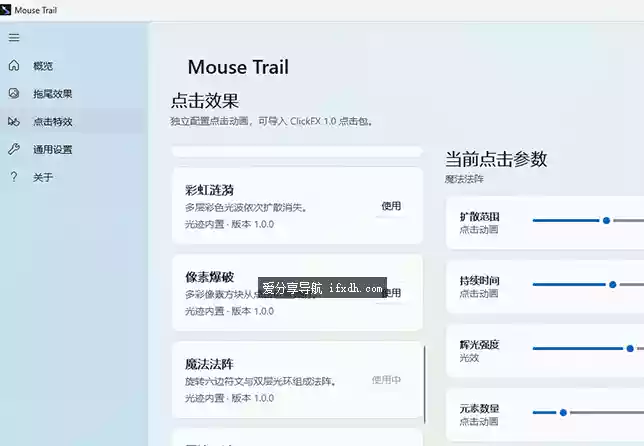Click the Mouse Trail page title
The width and height of the screenshot is (644, 446).
[x=238, y=67]
